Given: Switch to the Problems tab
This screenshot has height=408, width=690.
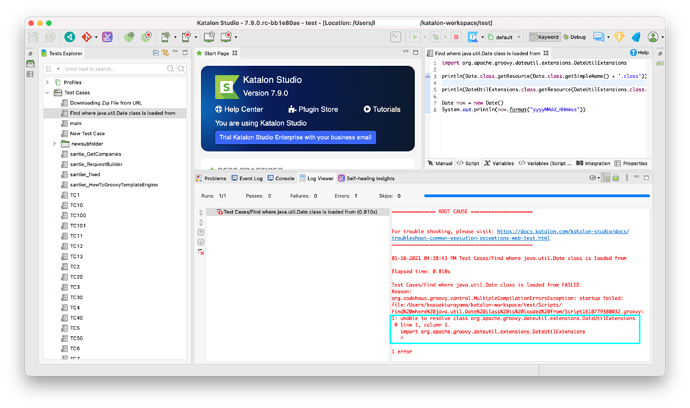Looking at the screenshot, I should tap(211, 178).
